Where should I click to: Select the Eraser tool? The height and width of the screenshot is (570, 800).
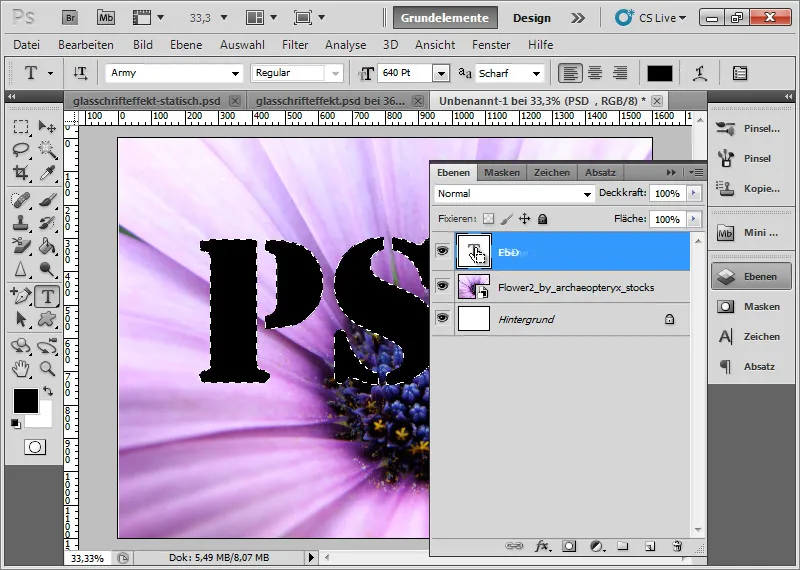pos(21,246)
